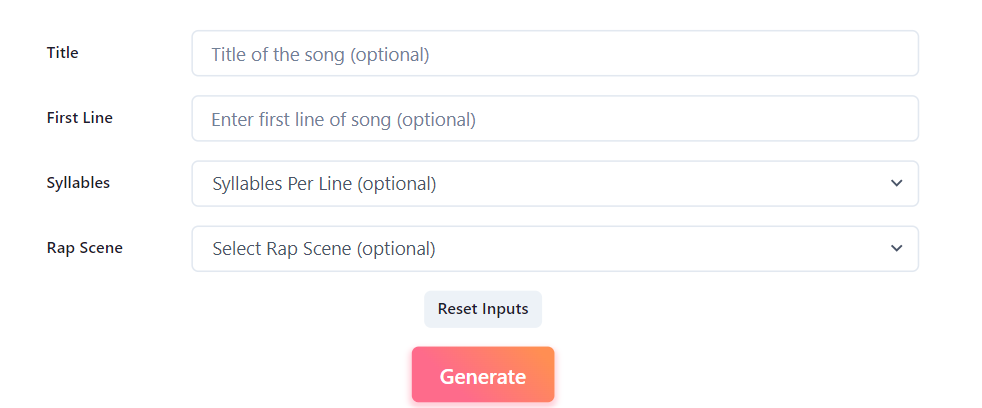Open the Select Rap Scene dropdown
The width and height of the screenshot is (982, 408).
[x=555, y=249]
